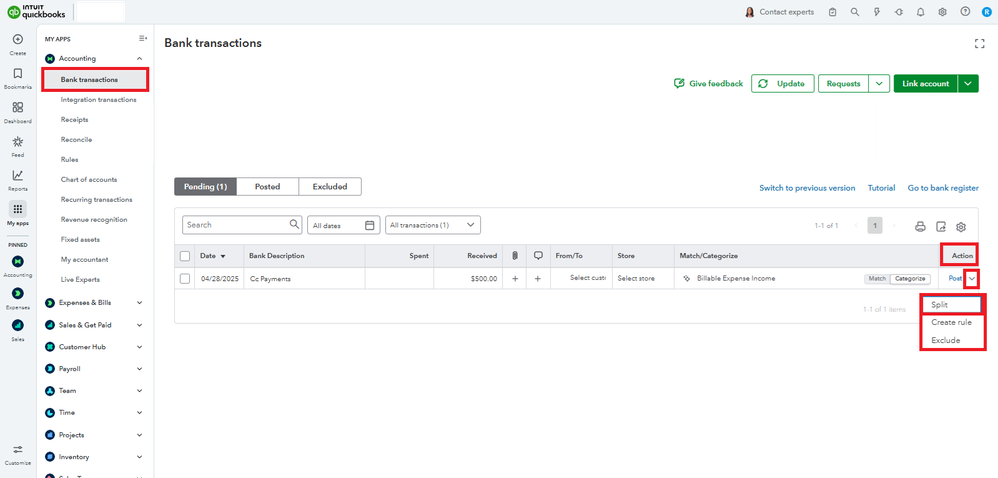Switch to the Pending (1) tab
This screenshot has width=998, height=478.
(x=205, y=186)
